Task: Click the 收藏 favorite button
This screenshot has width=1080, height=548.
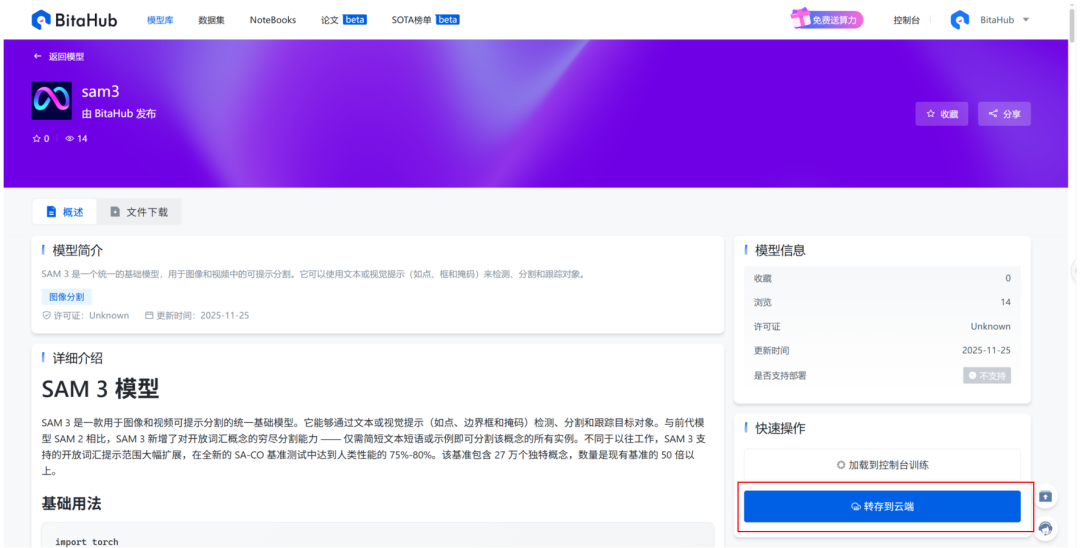Action: point(942,114)
